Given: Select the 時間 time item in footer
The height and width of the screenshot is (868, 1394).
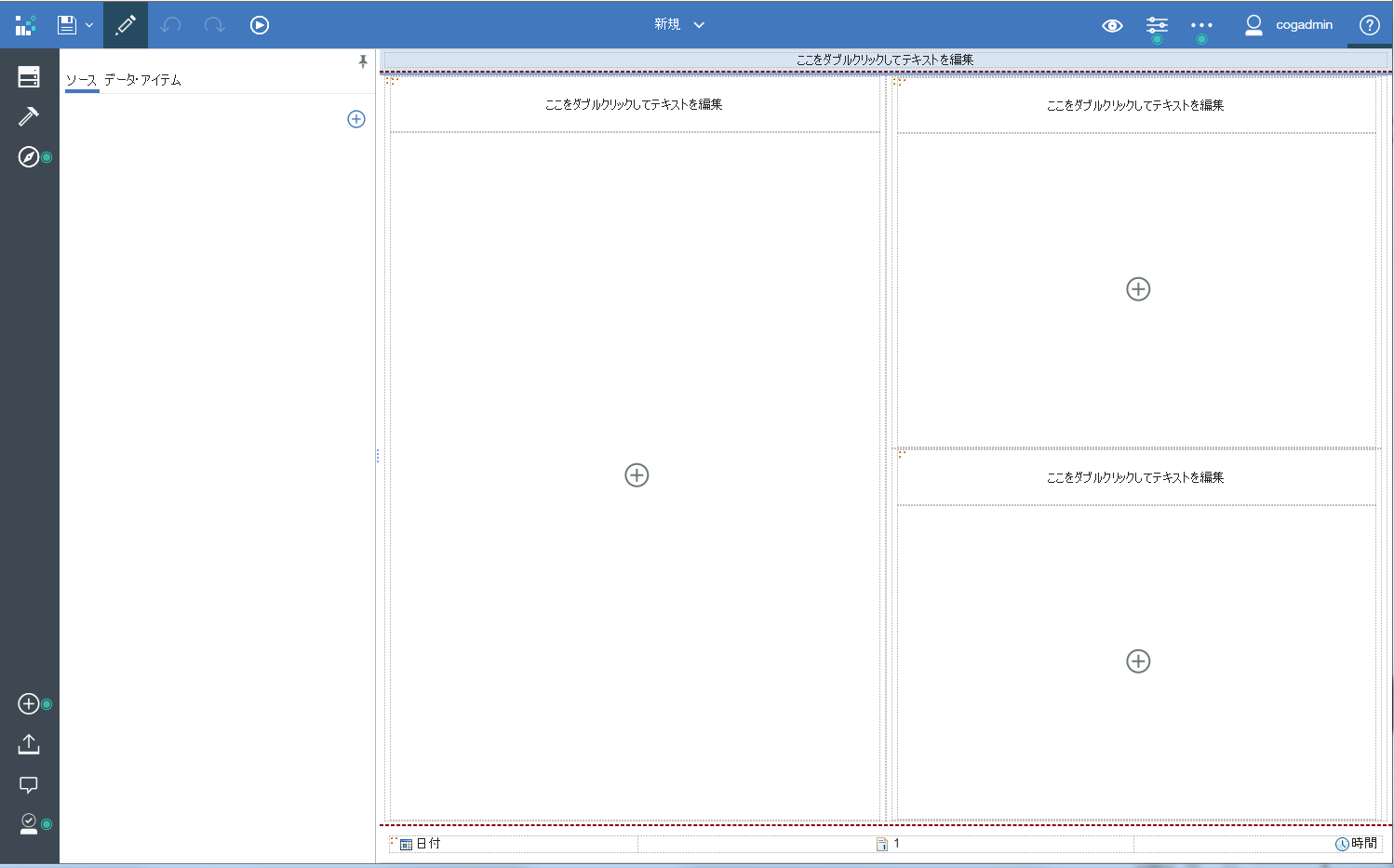Looking at the screenshot, I should click(1357, 844).
